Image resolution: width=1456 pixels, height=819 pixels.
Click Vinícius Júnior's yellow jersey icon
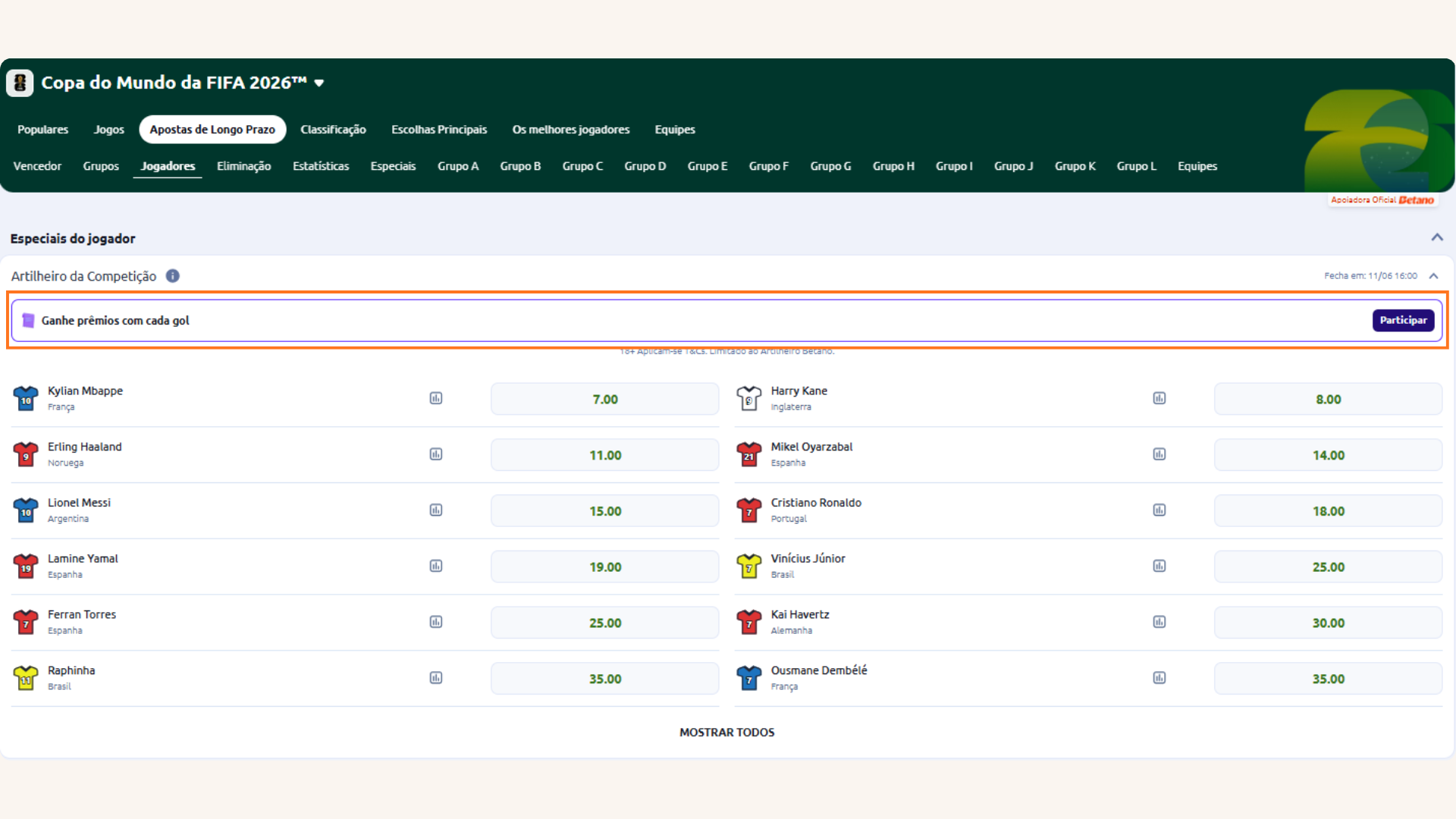point(749,566)
